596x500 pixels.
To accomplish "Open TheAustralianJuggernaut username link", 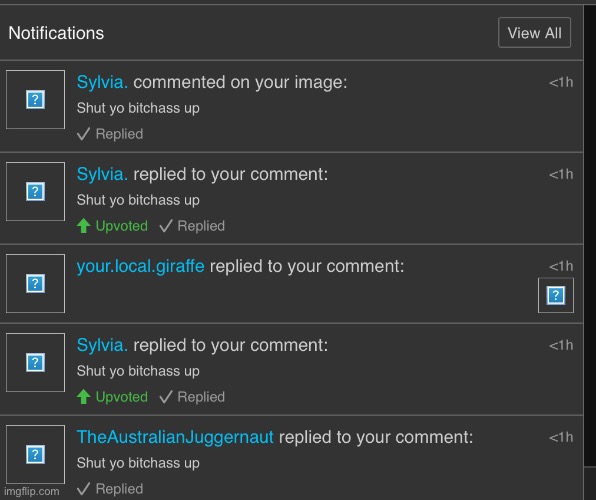I will coord(175,437).
